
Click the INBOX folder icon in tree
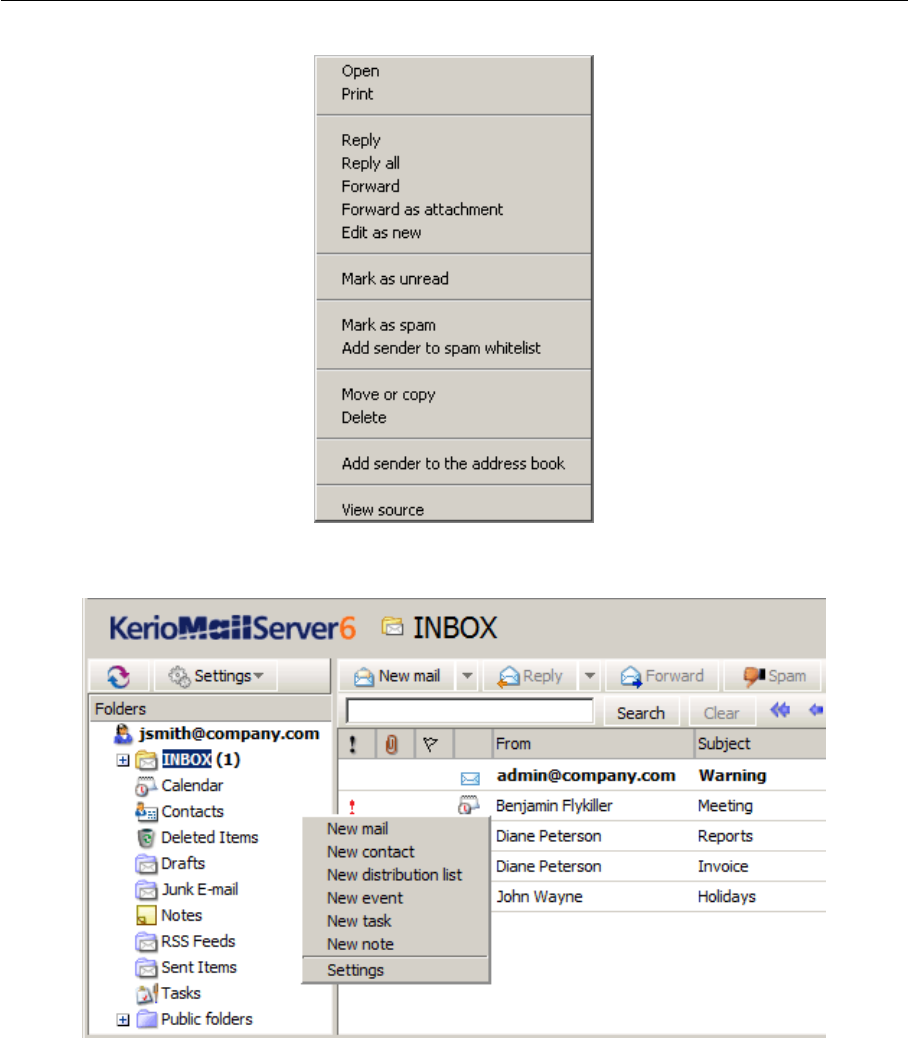(146, 760)
